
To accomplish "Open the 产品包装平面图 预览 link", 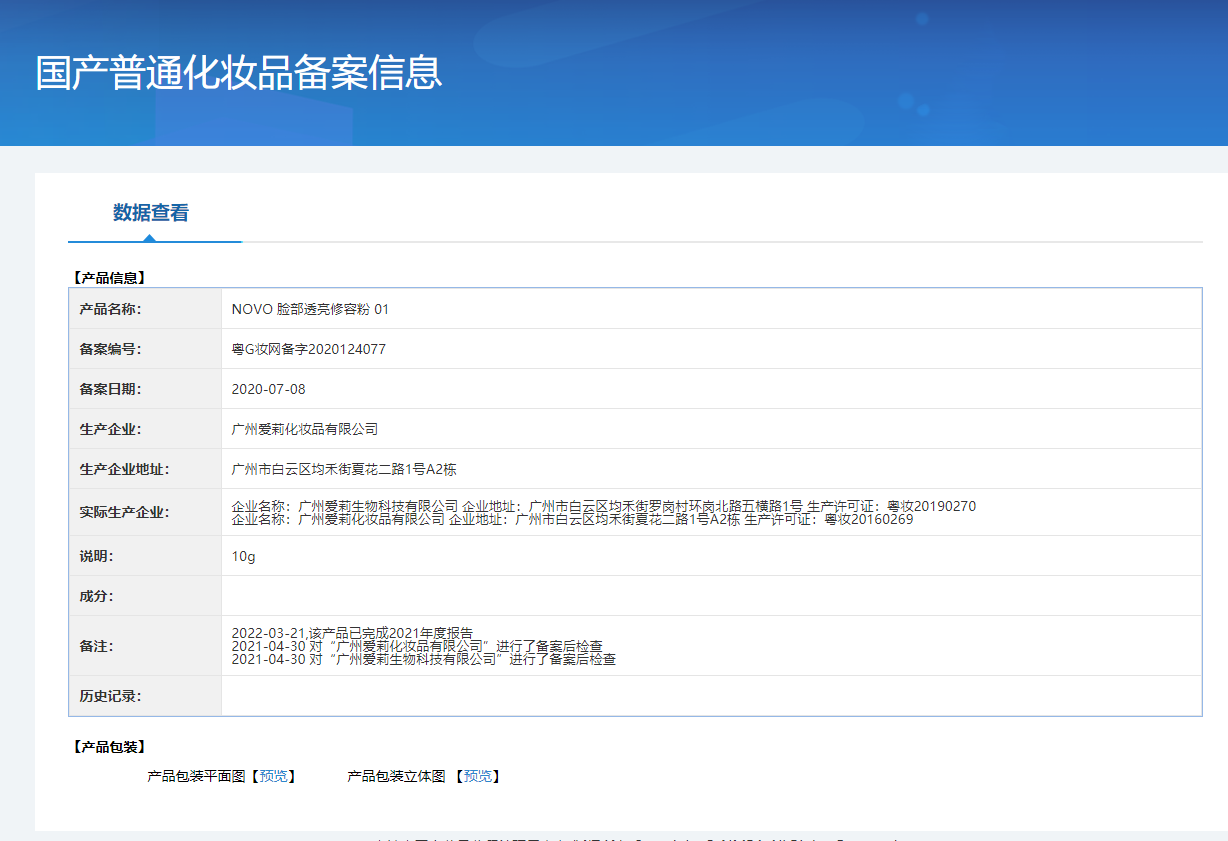I will coord(271,776).
